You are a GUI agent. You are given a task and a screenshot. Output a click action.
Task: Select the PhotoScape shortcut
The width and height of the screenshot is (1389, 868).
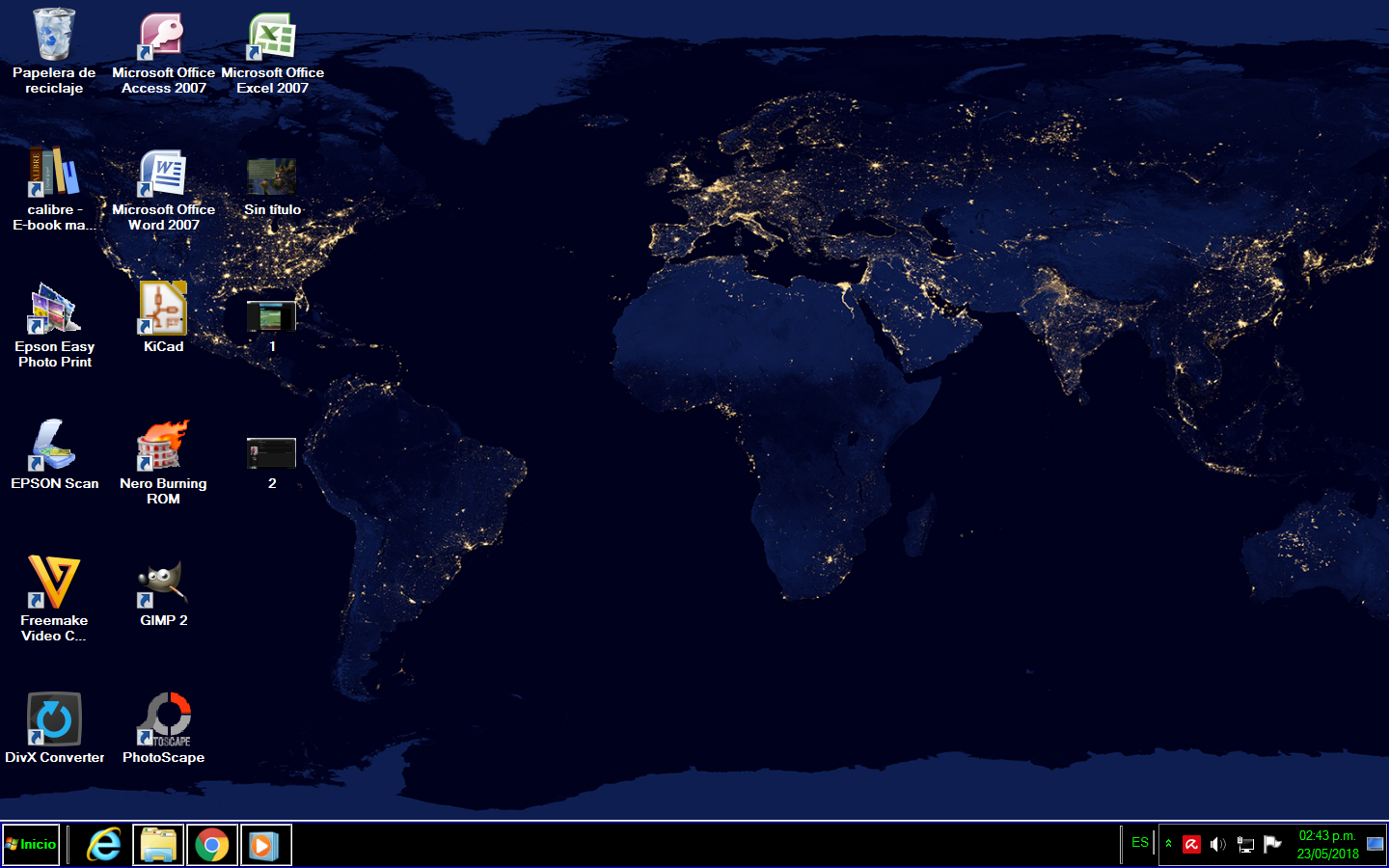[x=163, y=728]
